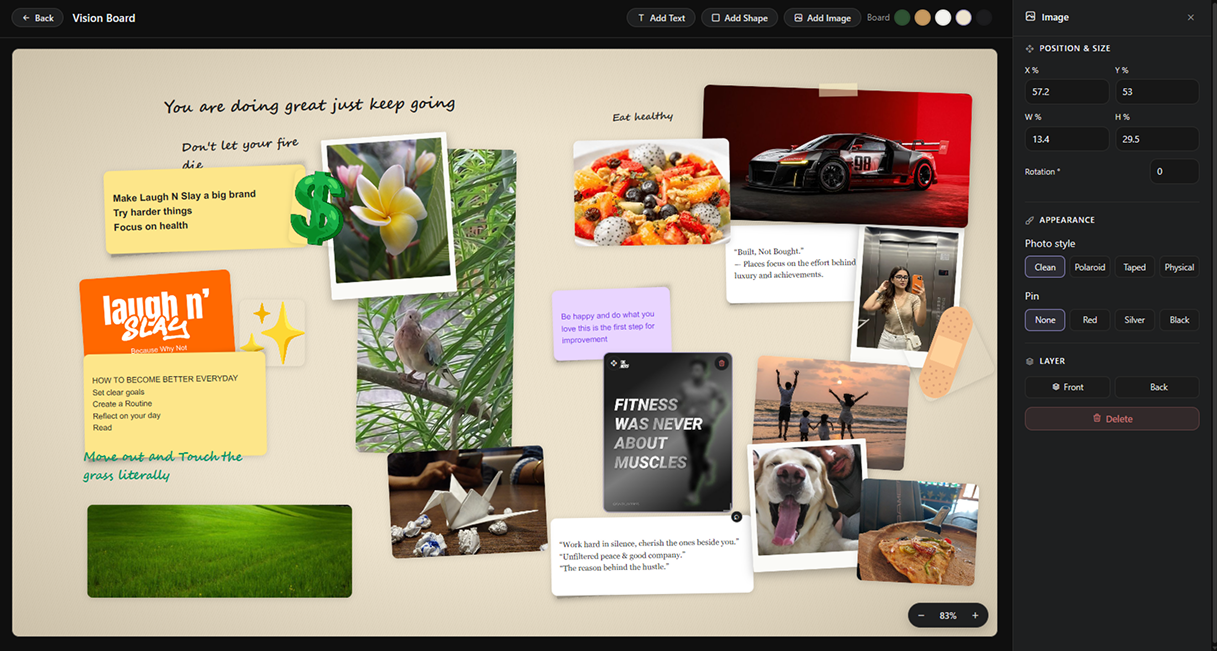Click the X % input field

tap(1066, 91)
